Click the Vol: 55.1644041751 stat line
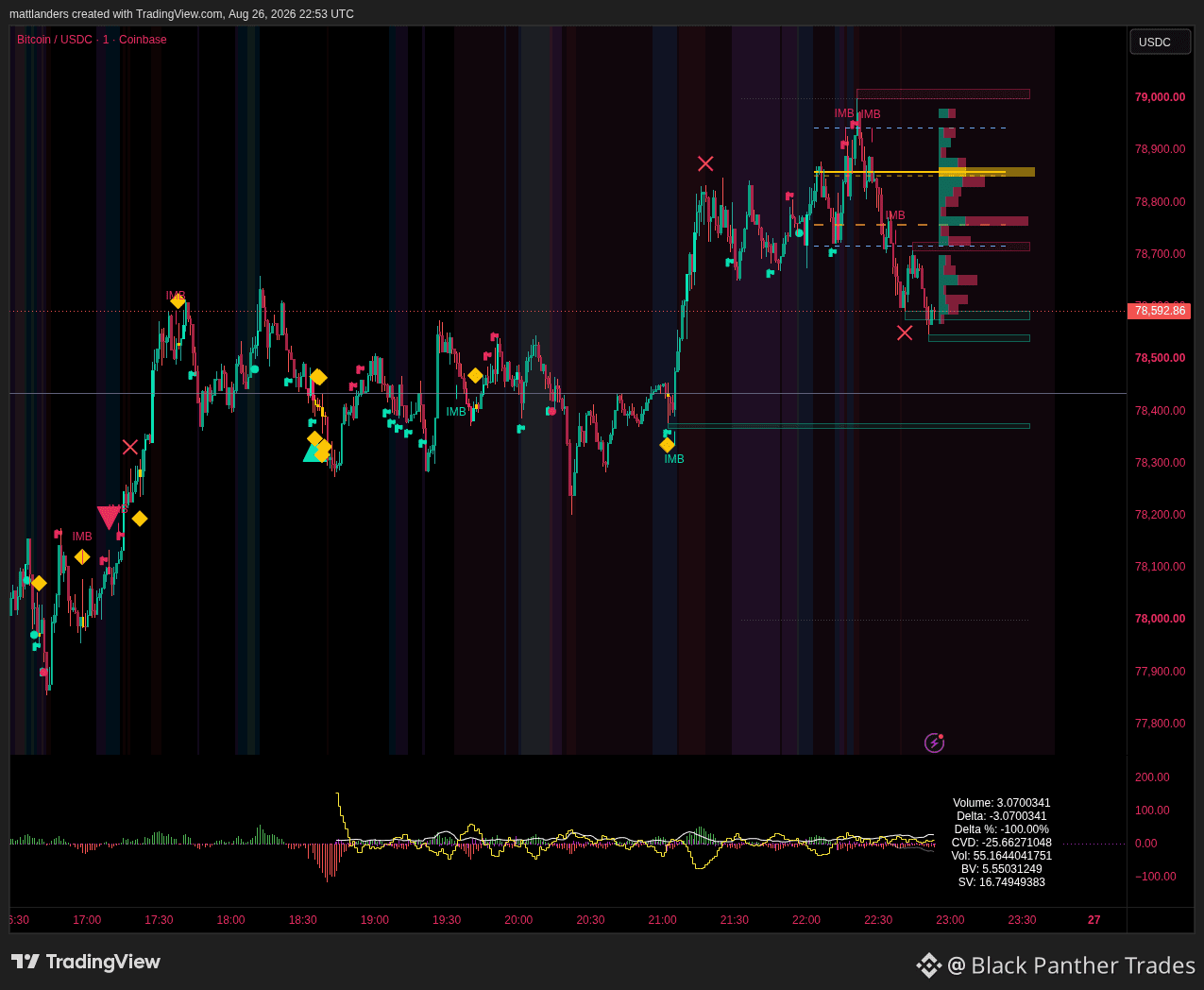Image resolution: width=1204 pixels, height=990 pixels. (x=1002, y=856)
